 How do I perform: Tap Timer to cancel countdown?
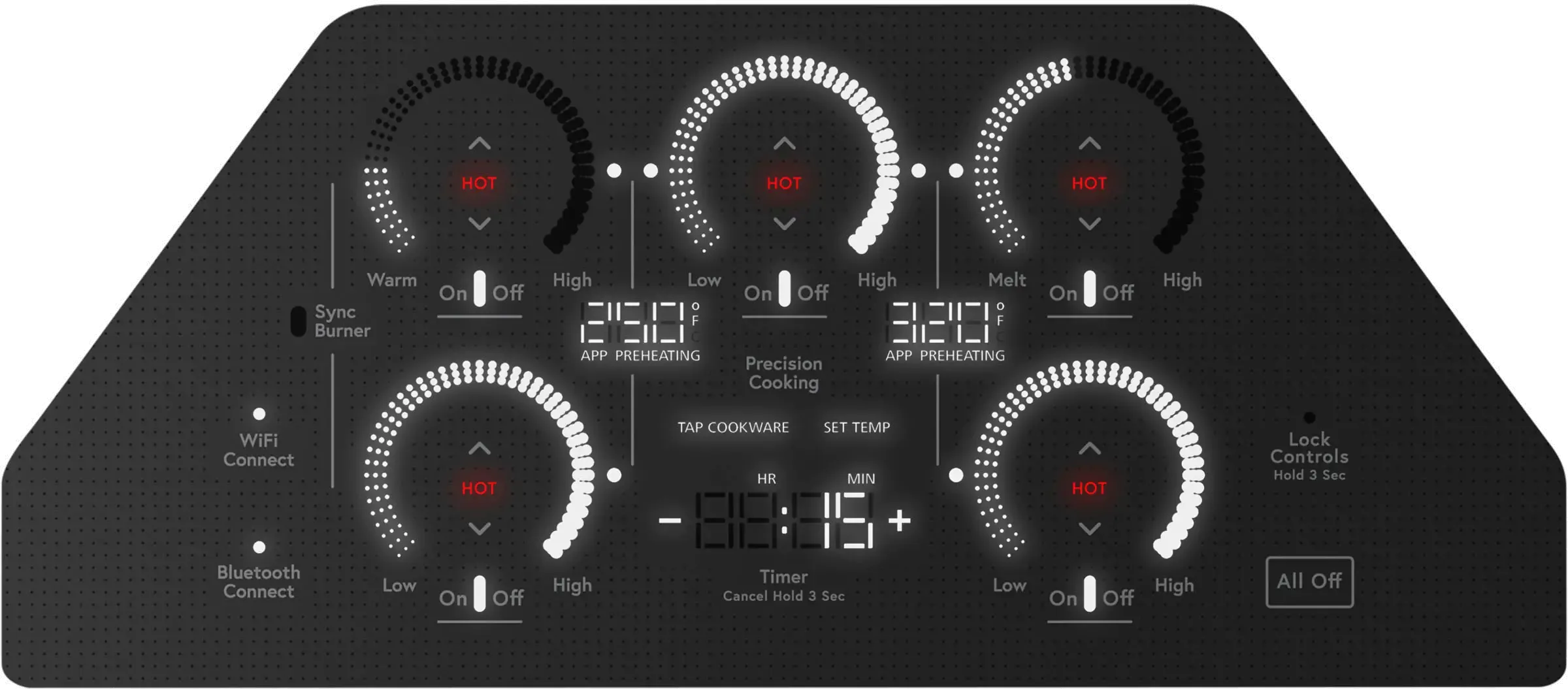pos(784,577)
